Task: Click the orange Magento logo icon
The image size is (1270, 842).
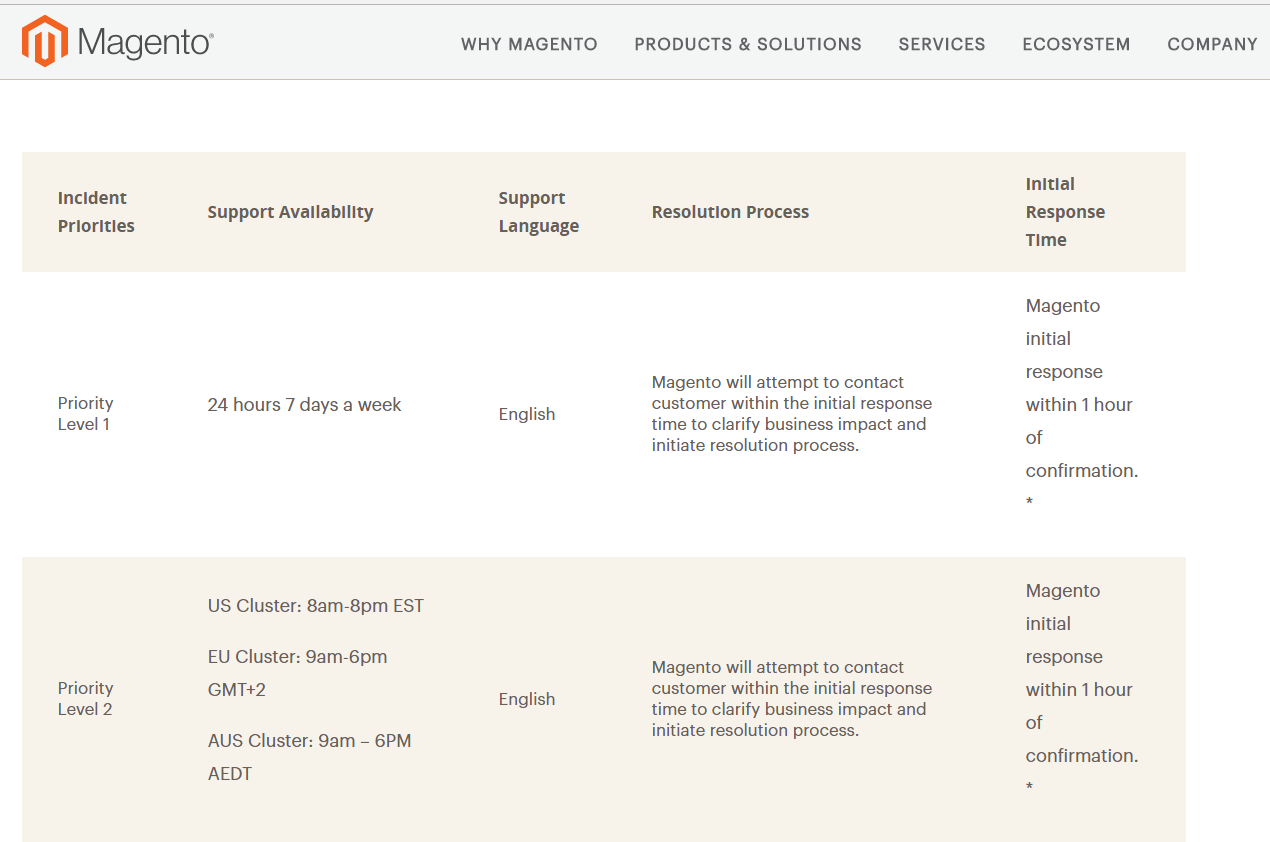Action: click(x=44, y=42)
